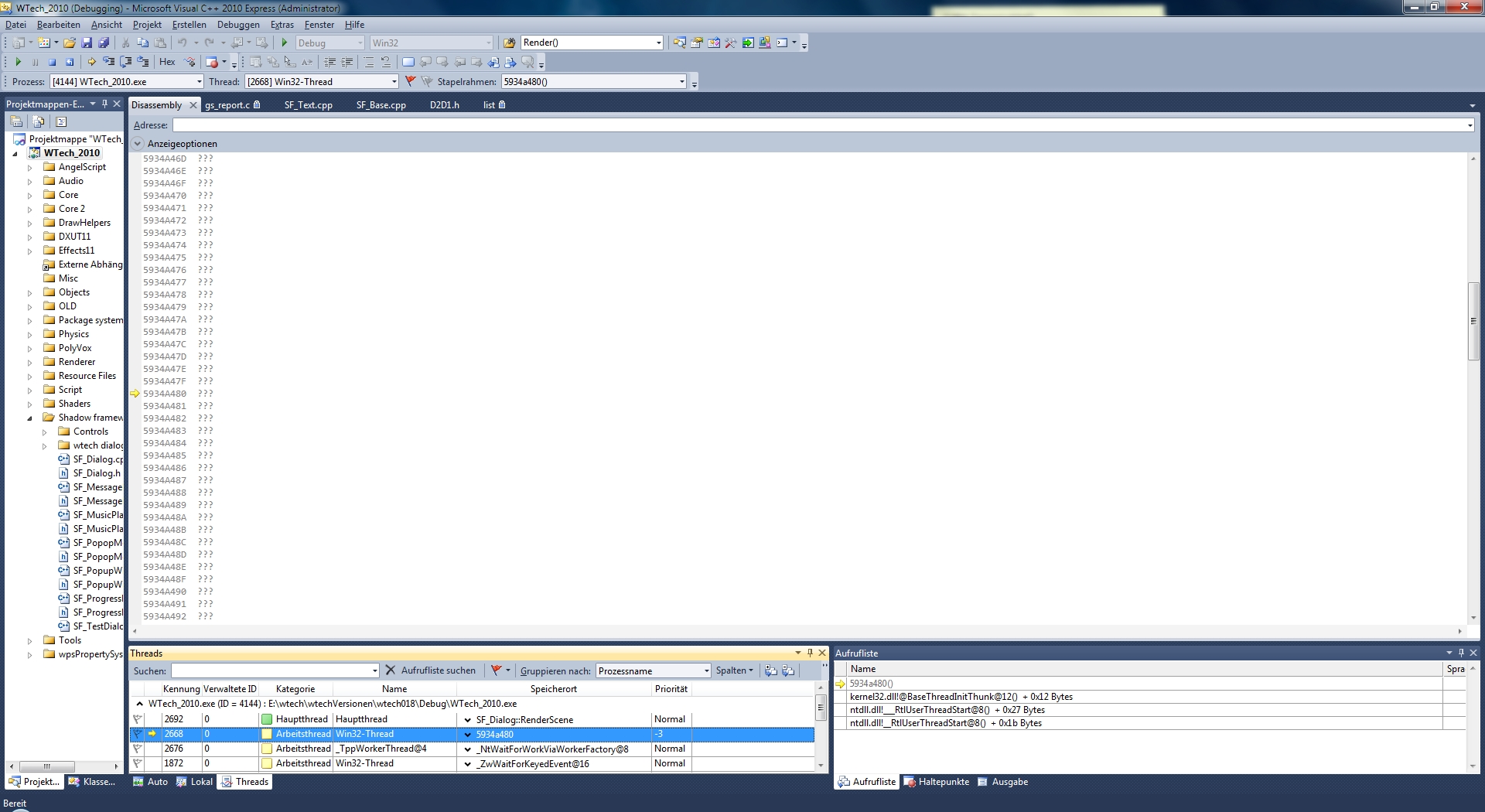Click the Find in Files icon beside Render()
Screen dimensions: 1485x812
pyautogui.click(x=509, y=43)
